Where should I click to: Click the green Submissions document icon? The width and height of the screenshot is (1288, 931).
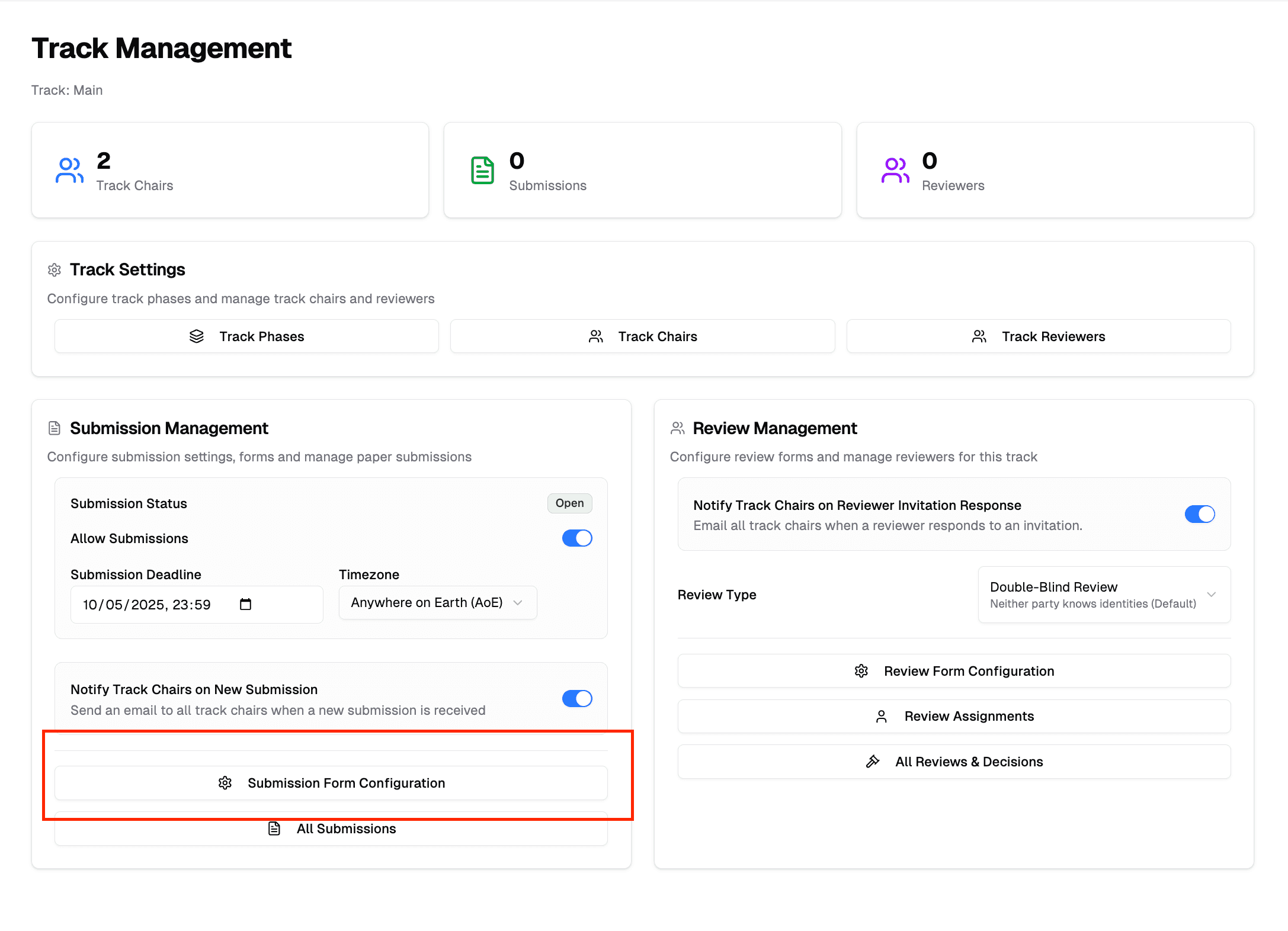click(482, 171)
